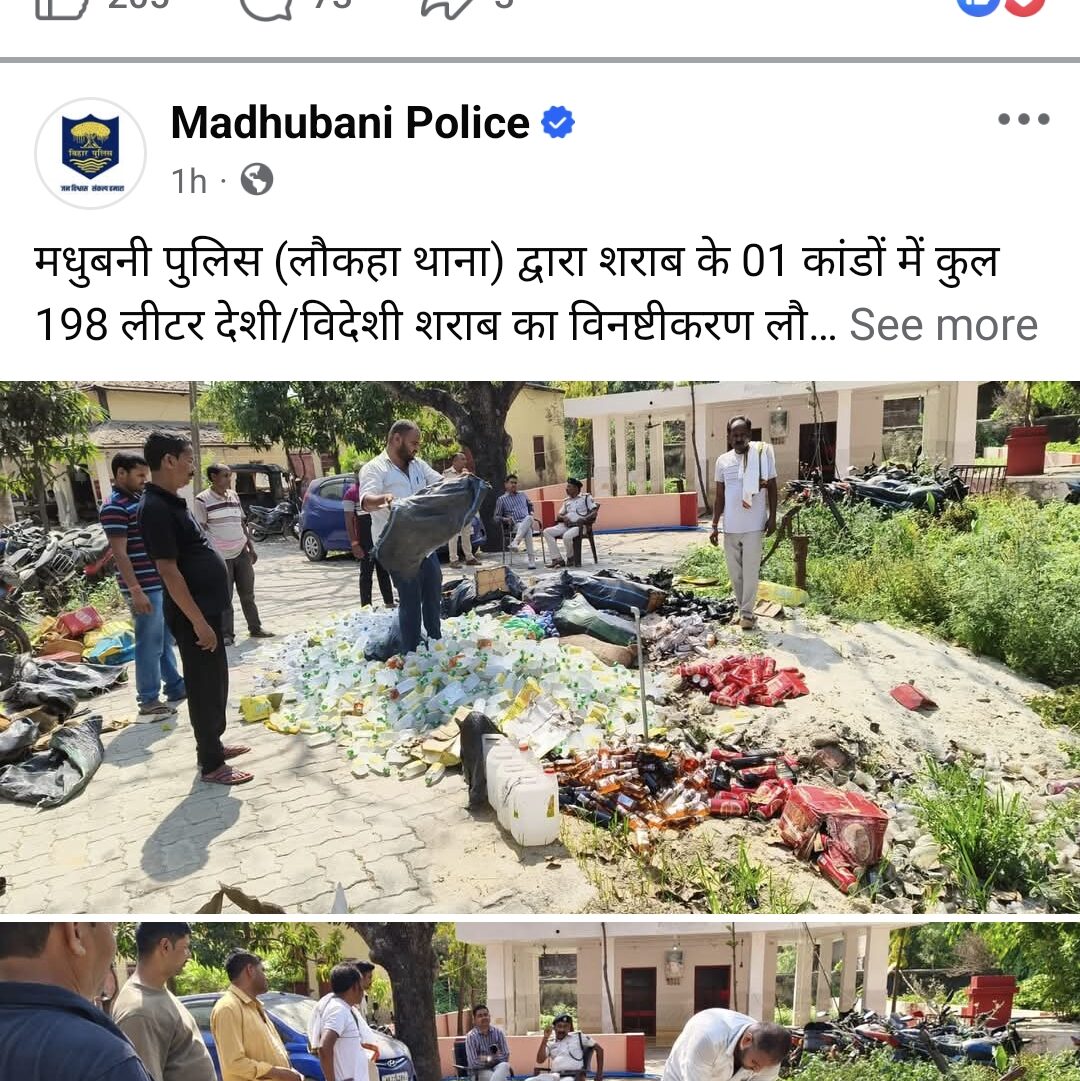Viewport: 1080px width, 1081px height.
Task: View the like count beside thumbs-up
Action: 138,4
